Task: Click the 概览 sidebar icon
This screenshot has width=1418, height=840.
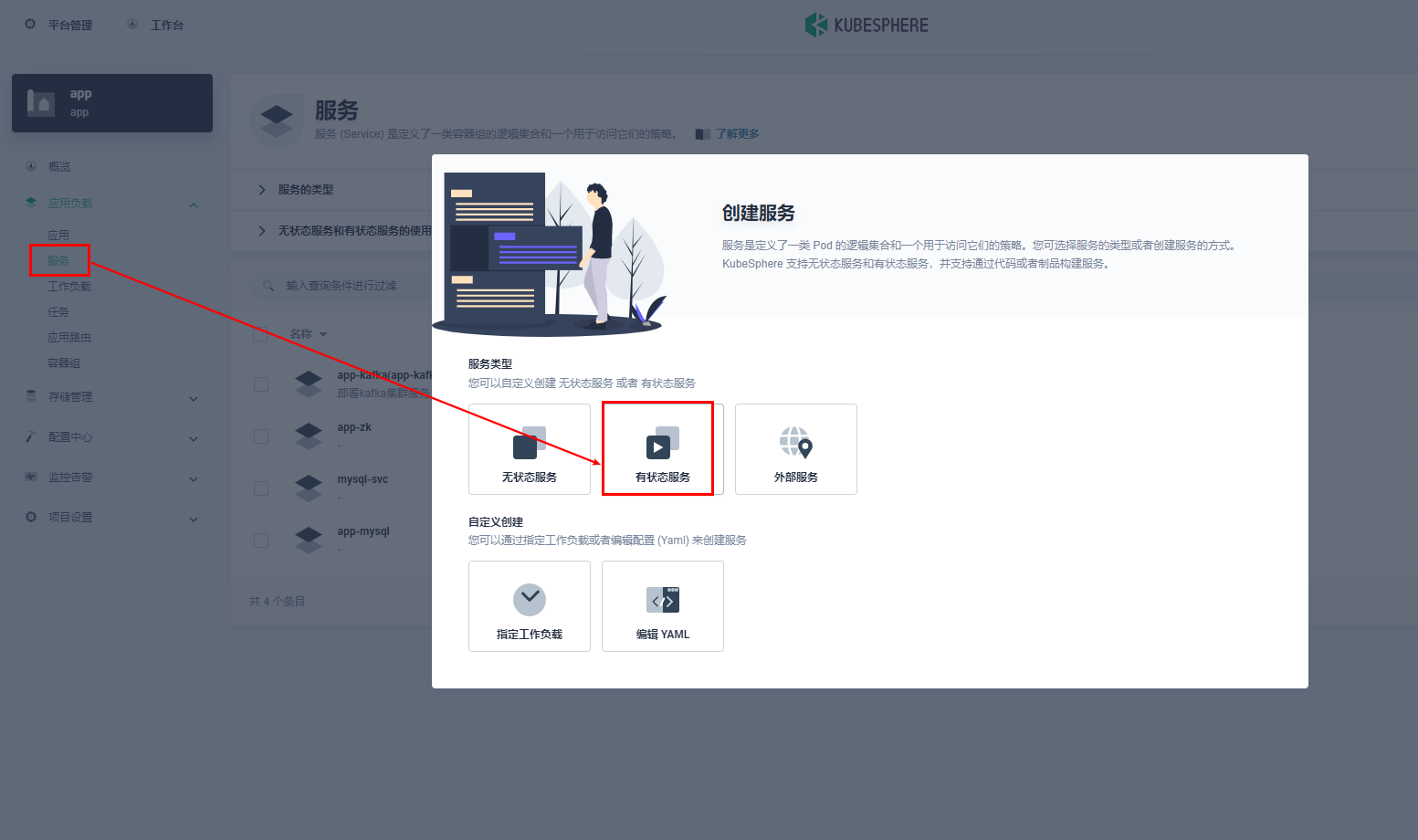Action: pyautogui.click(x=31, y=166)
